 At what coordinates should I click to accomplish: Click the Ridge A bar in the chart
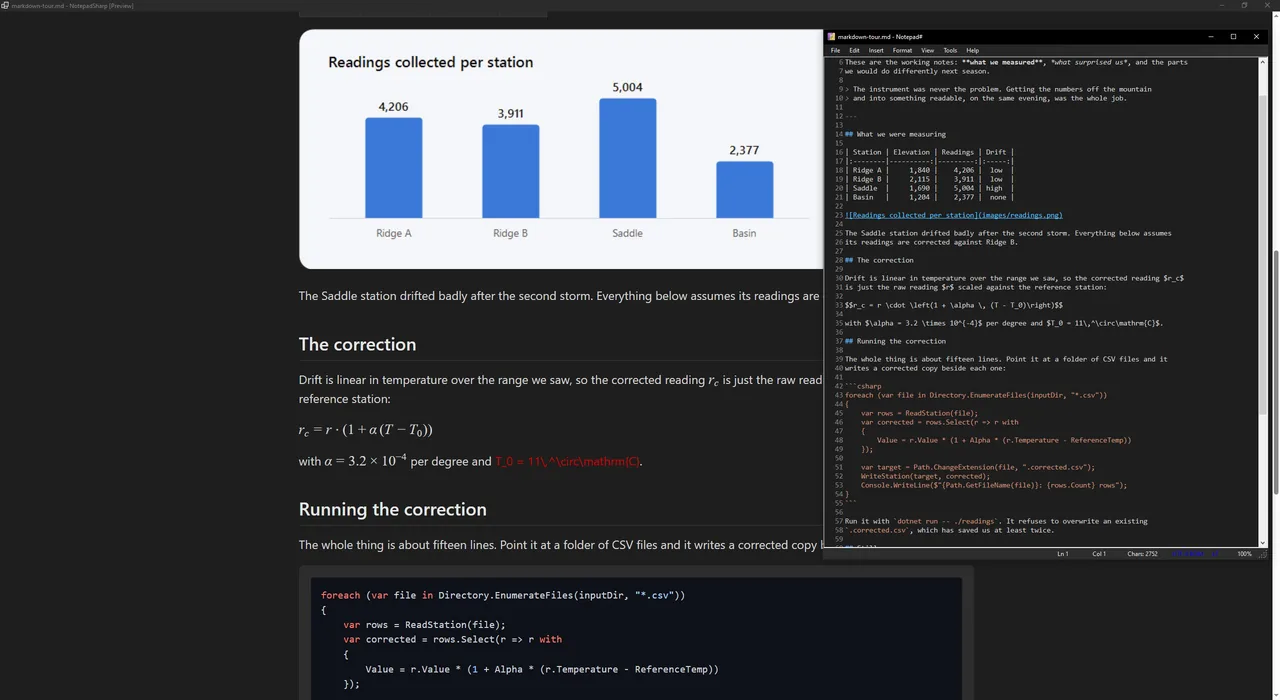(x=393, y=168)
